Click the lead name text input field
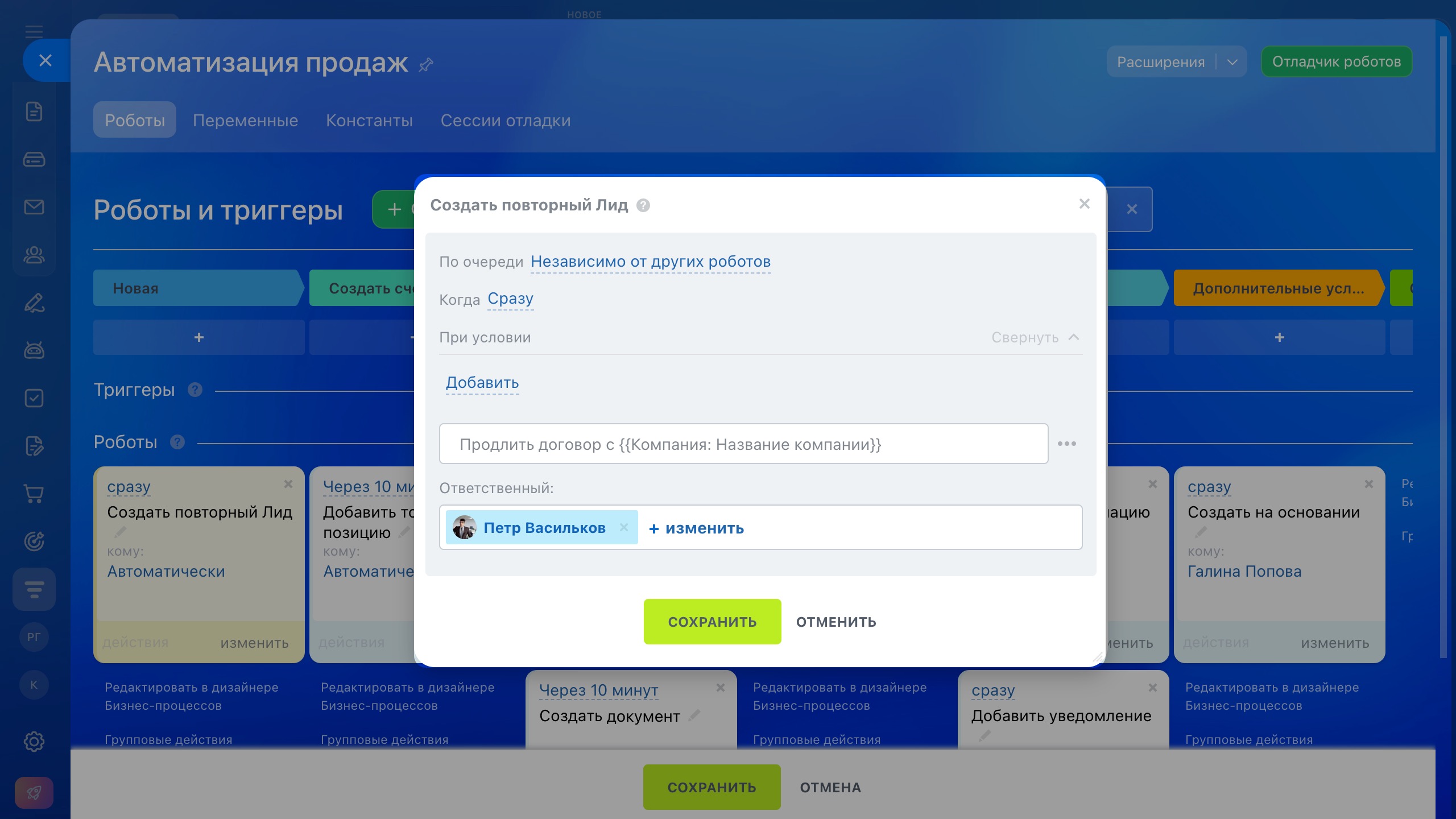Viewport: 1456px width, 819px height. (x=743, y=444)
